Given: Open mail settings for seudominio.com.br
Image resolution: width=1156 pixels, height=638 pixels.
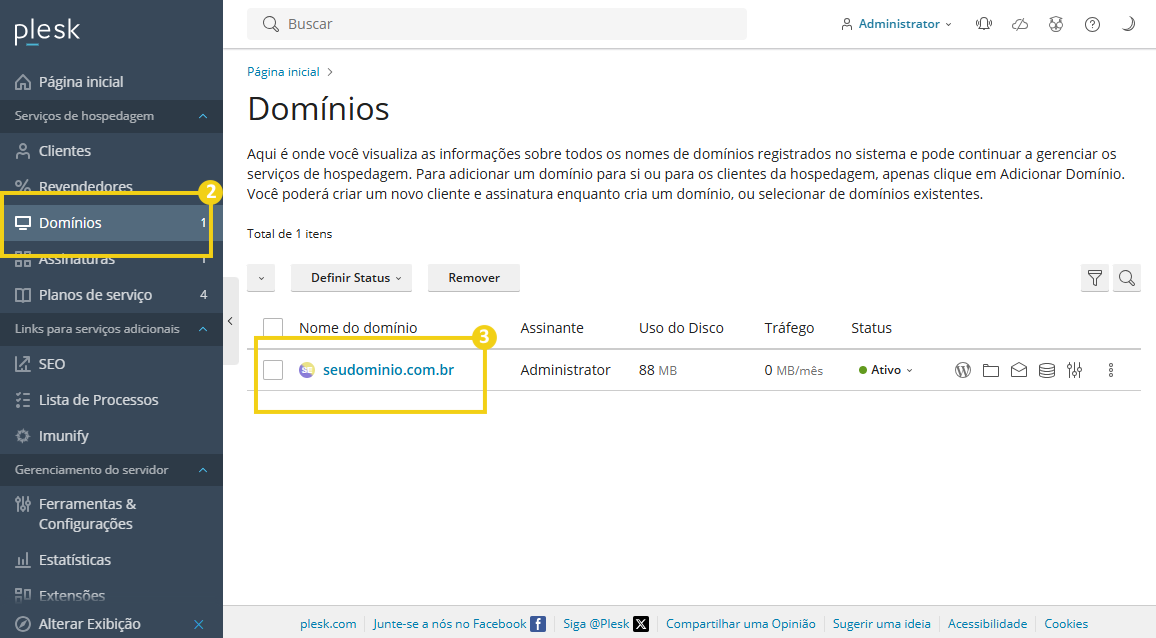Looking at the screenshot, I should [x=1018, y=370].
